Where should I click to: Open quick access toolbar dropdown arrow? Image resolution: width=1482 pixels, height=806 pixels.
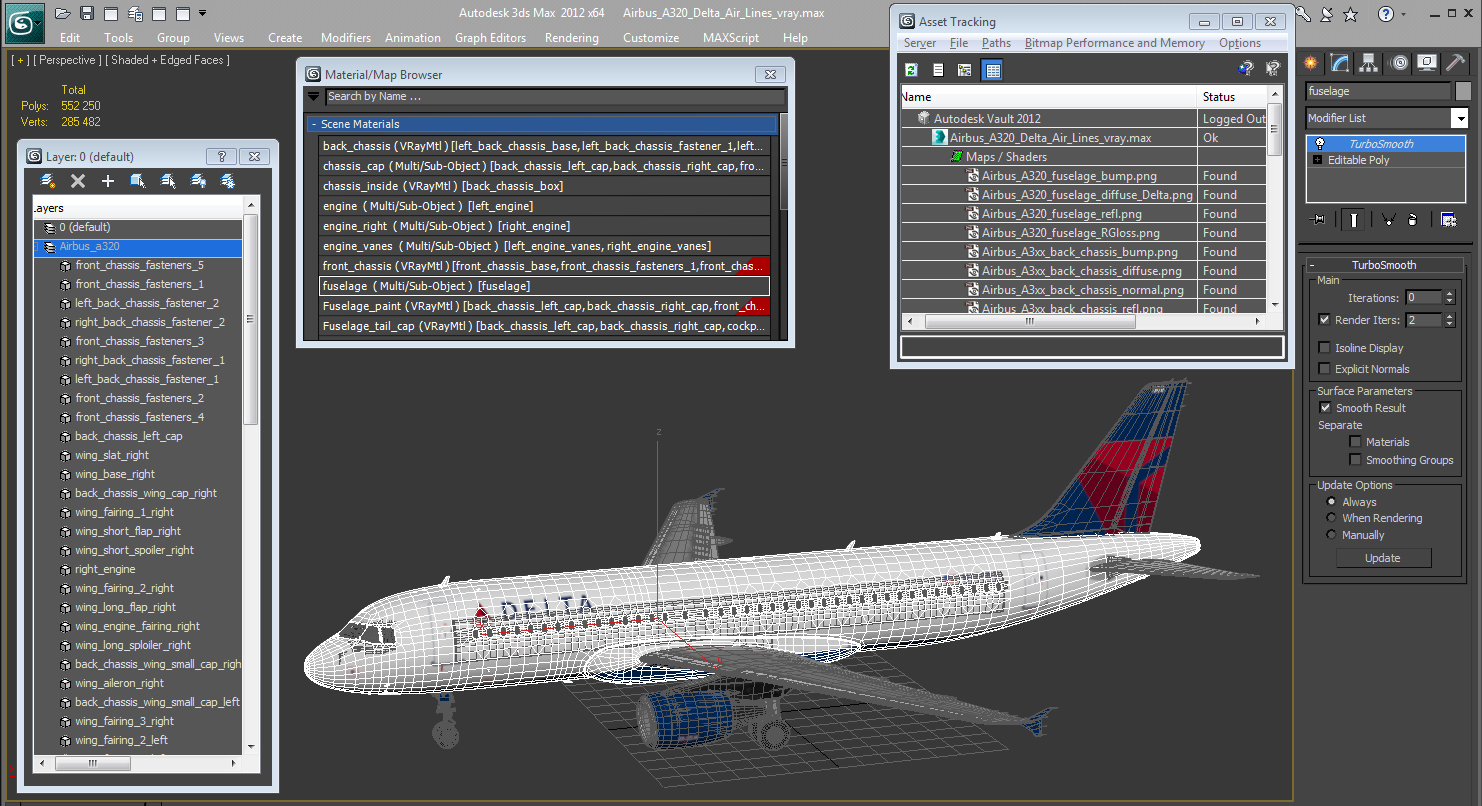203,13
